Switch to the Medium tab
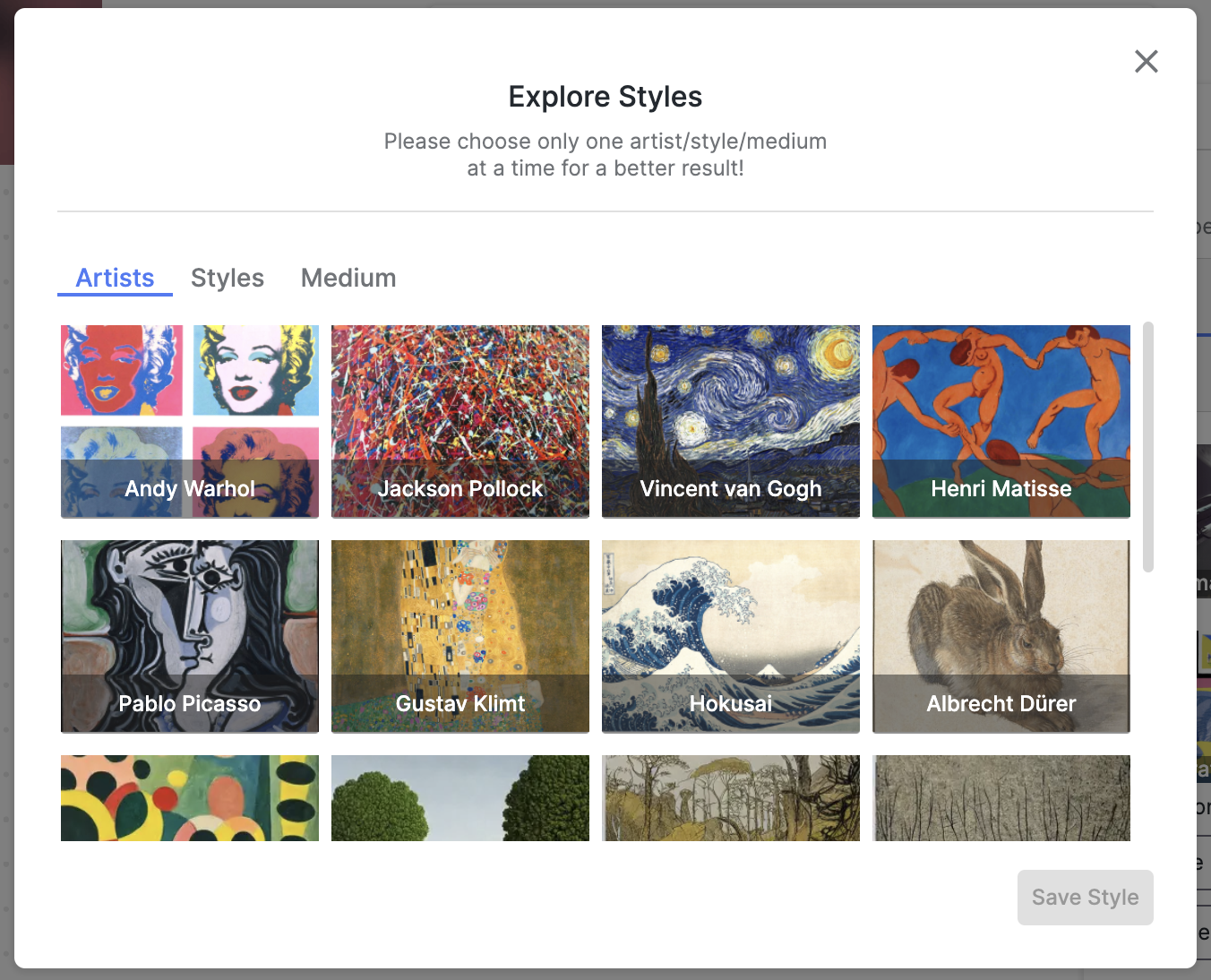The image size is (1211, 980). [348, 278]
